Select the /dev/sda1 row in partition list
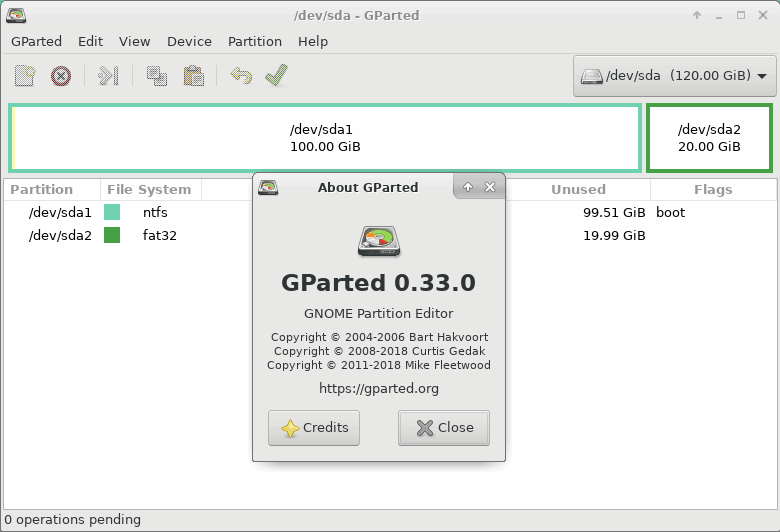The width and height of the screenshot is (780, 532). (390, 213)
